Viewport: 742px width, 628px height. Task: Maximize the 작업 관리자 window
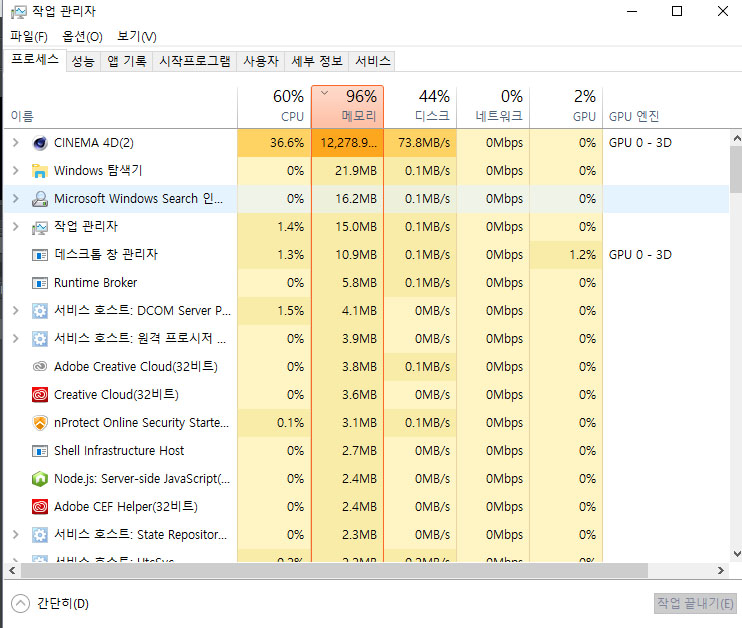[x=677, y=11]
